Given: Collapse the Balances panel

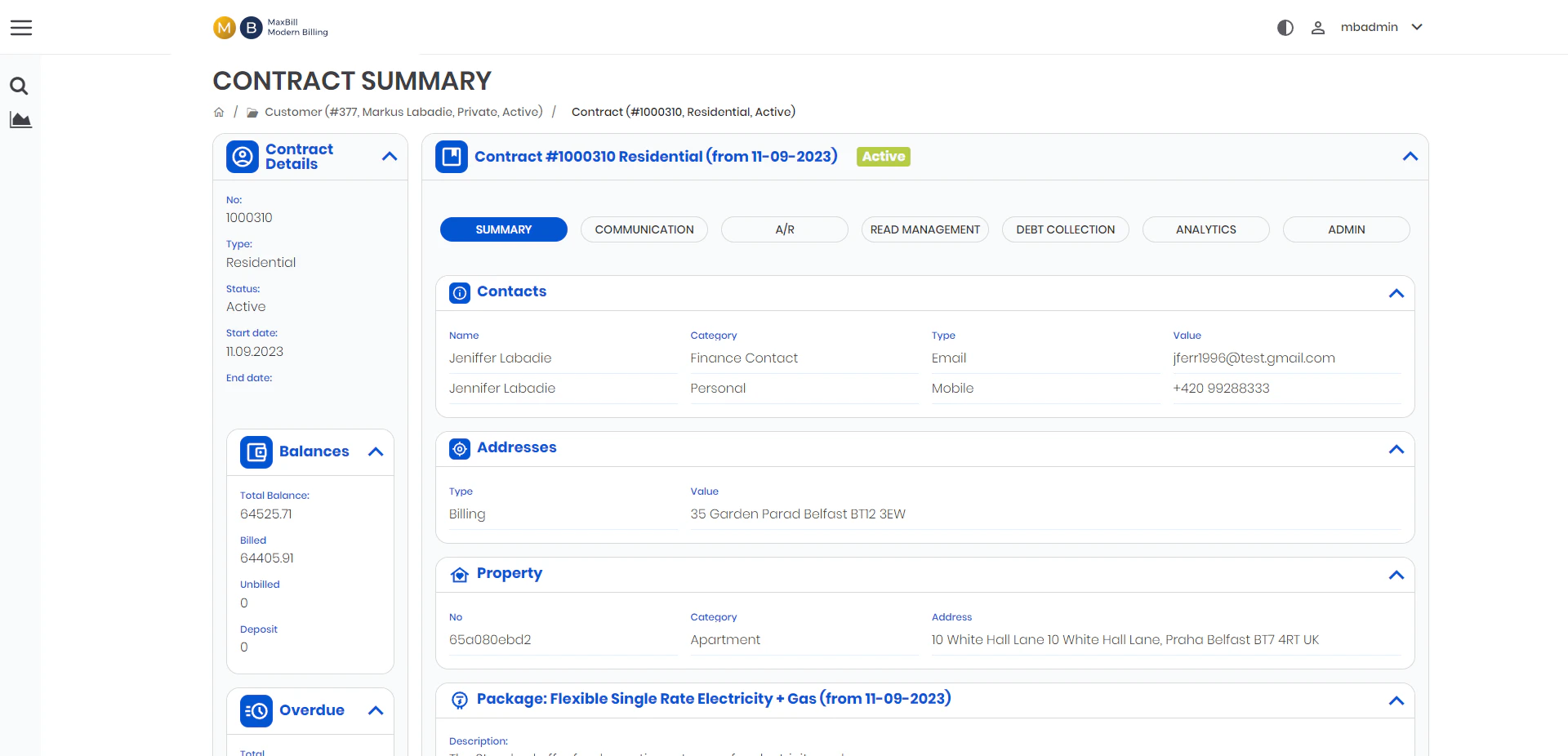Looking at the screenshot, I should [x=376, y=451].
